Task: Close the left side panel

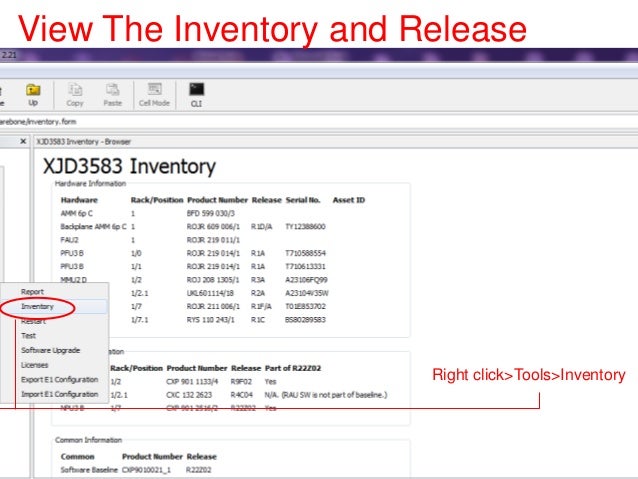Action: (23, 141)
